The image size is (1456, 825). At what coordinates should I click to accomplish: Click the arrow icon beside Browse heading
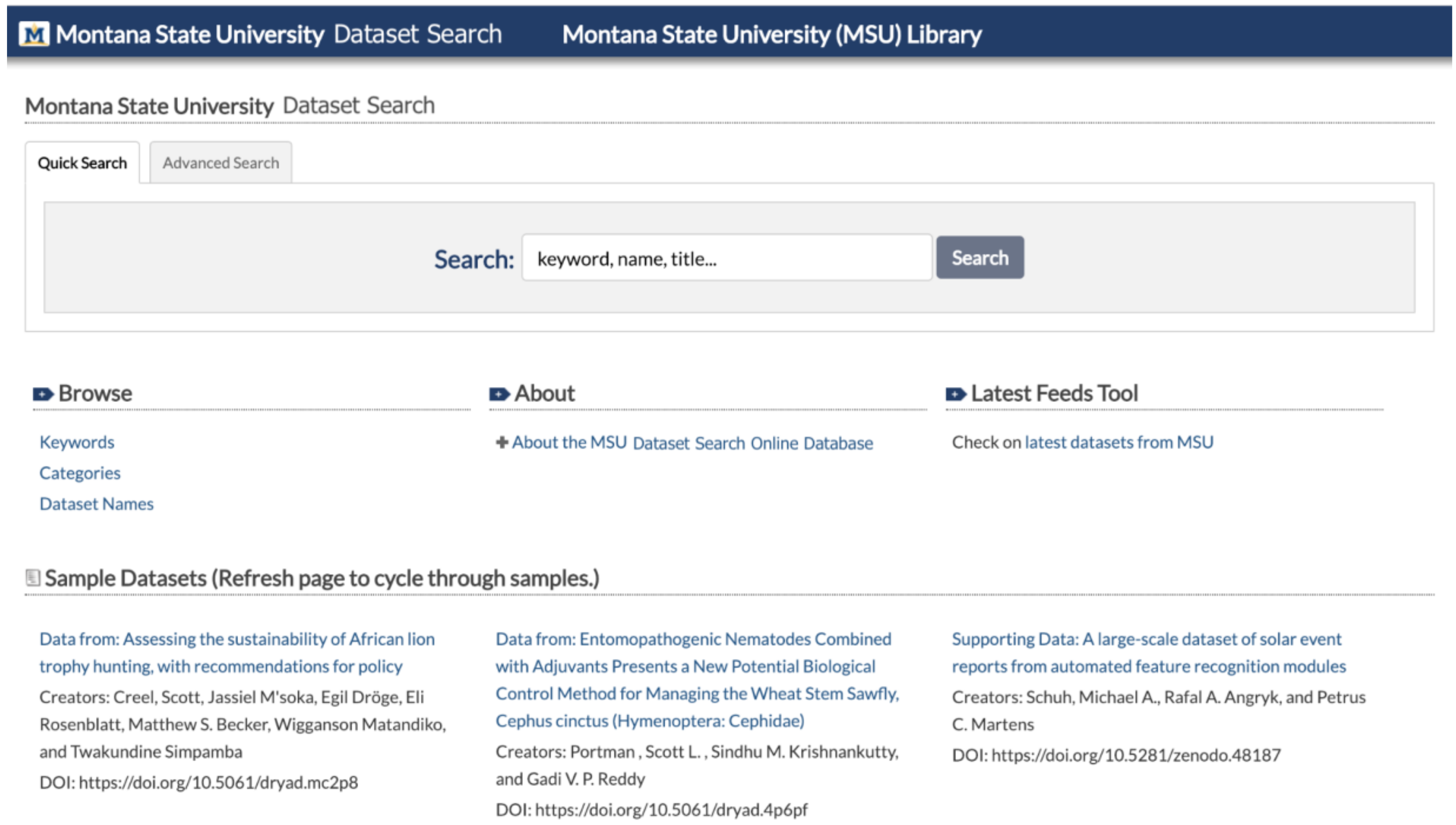[43, 394]
